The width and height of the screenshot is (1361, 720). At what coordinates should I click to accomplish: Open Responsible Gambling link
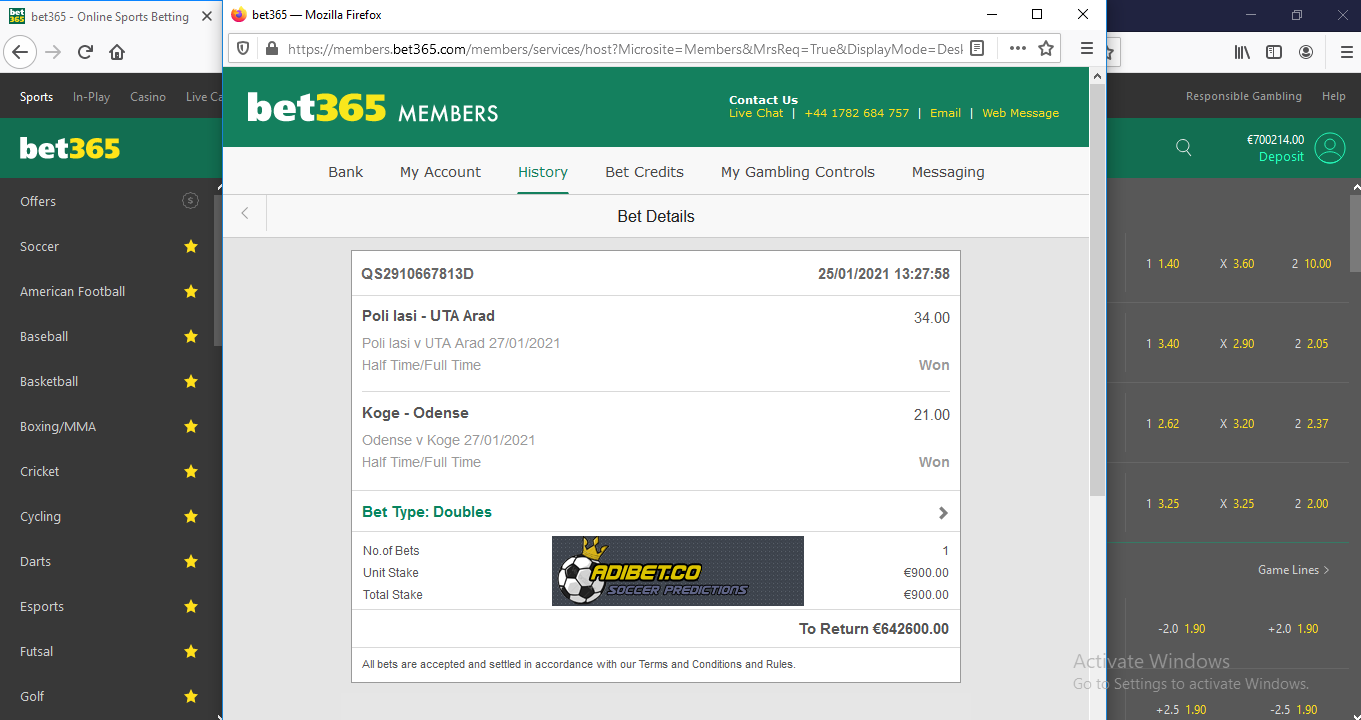(x=1244, y=97)
